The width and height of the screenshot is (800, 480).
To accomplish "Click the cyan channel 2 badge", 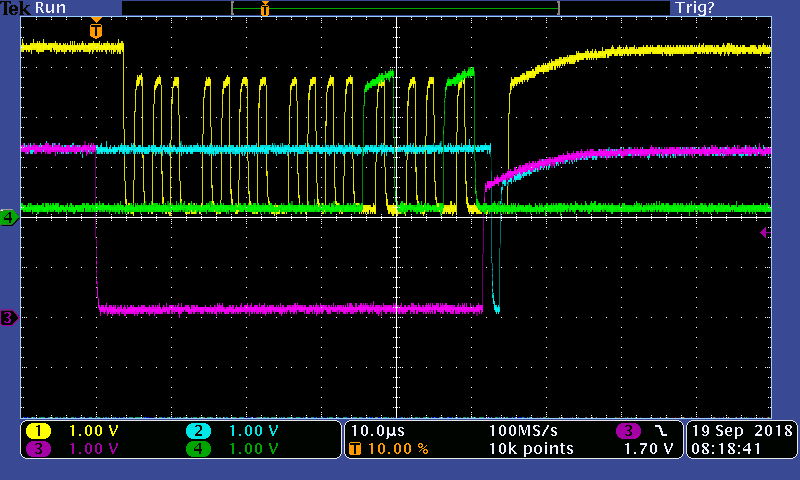I will click(198, 431).
